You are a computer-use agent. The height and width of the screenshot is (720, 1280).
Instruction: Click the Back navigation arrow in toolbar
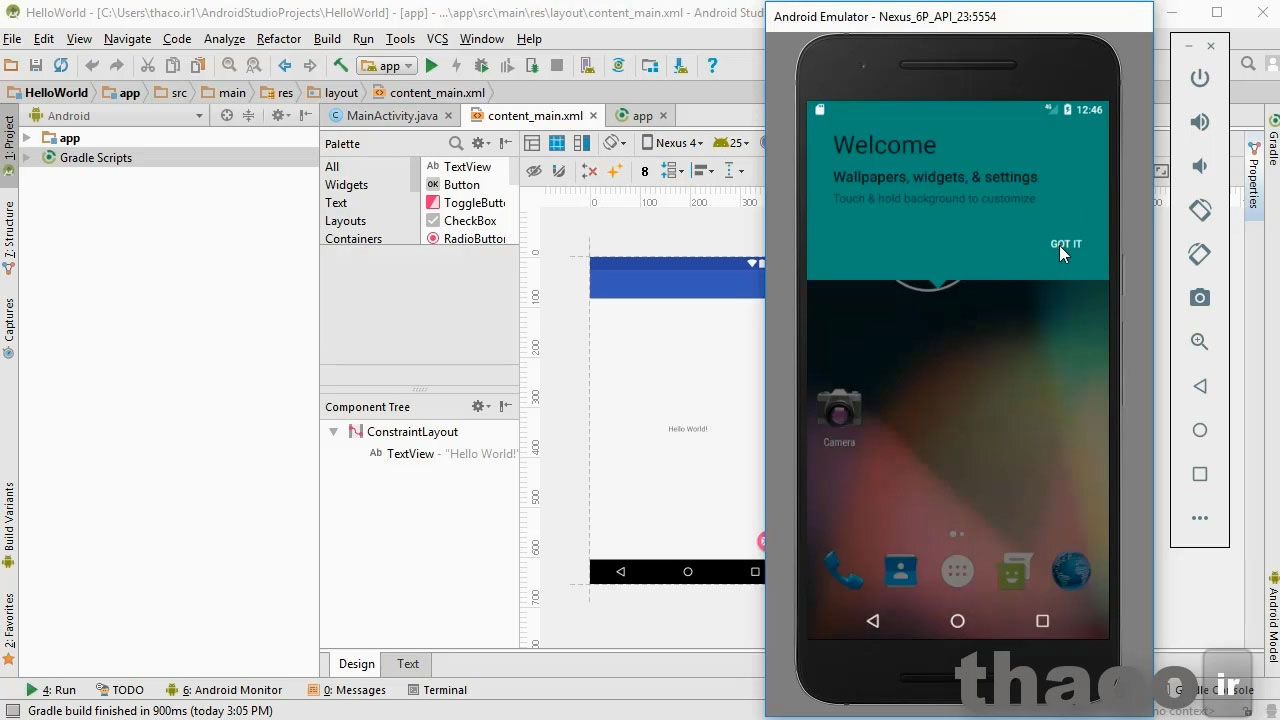pos(285,65)
